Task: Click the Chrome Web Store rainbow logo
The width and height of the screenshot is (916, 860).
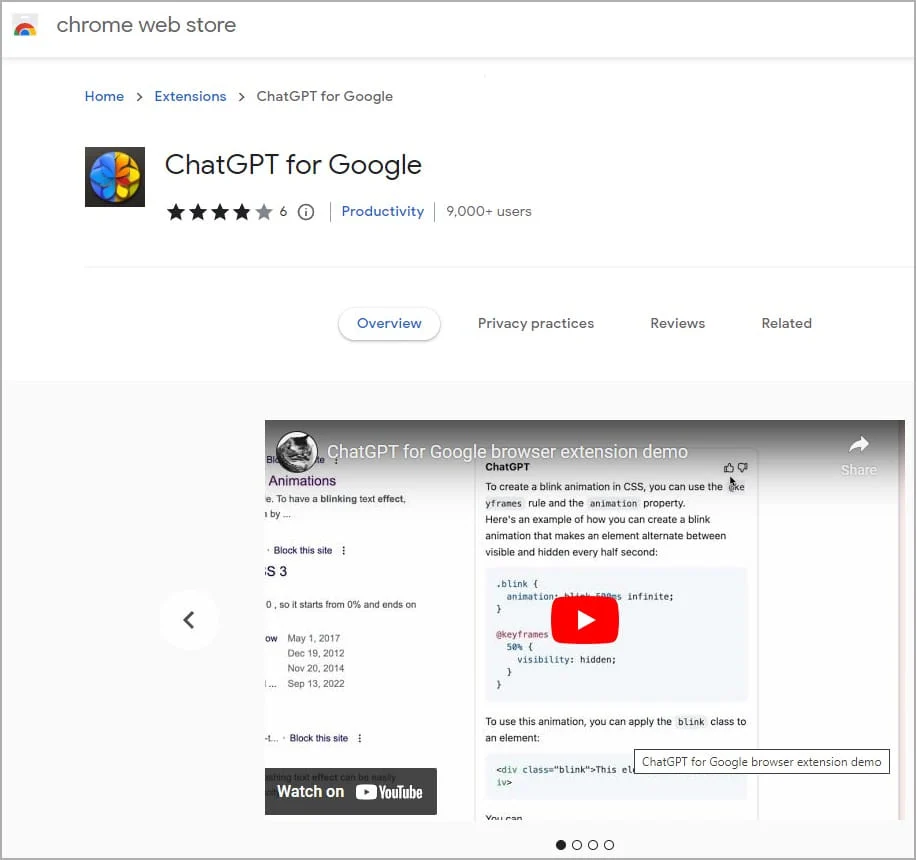Action: coord(25,26)
